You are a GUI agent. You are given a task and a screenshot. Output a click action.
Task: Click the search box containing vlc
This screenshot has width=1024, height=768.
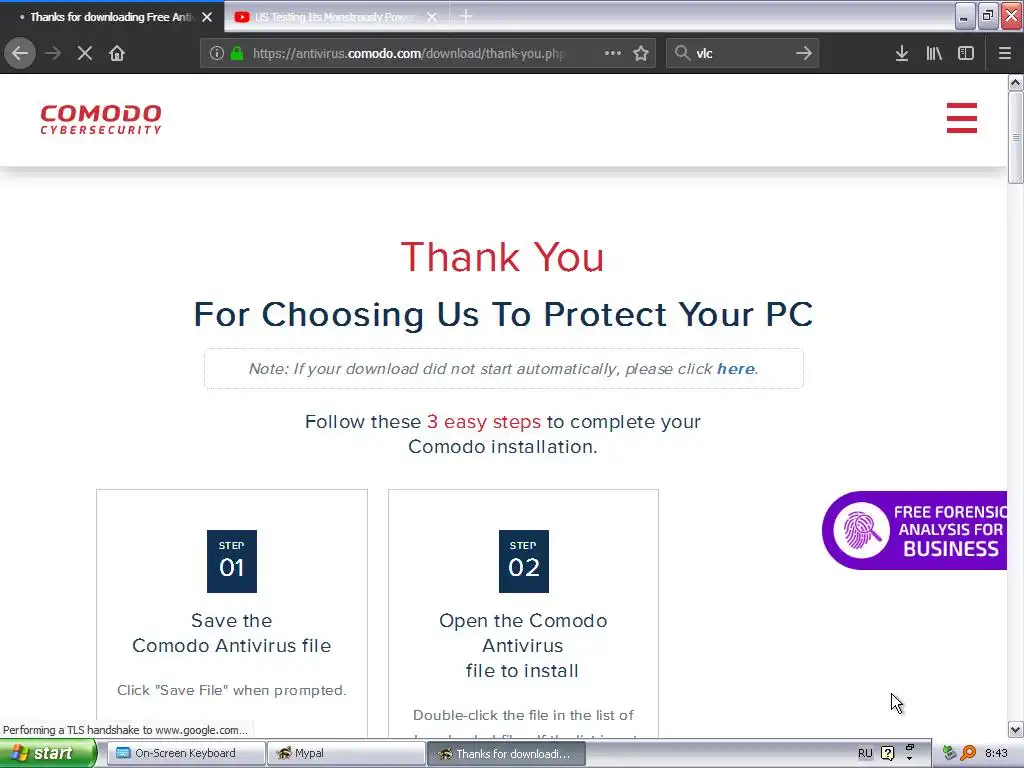[x=741, y=53]
